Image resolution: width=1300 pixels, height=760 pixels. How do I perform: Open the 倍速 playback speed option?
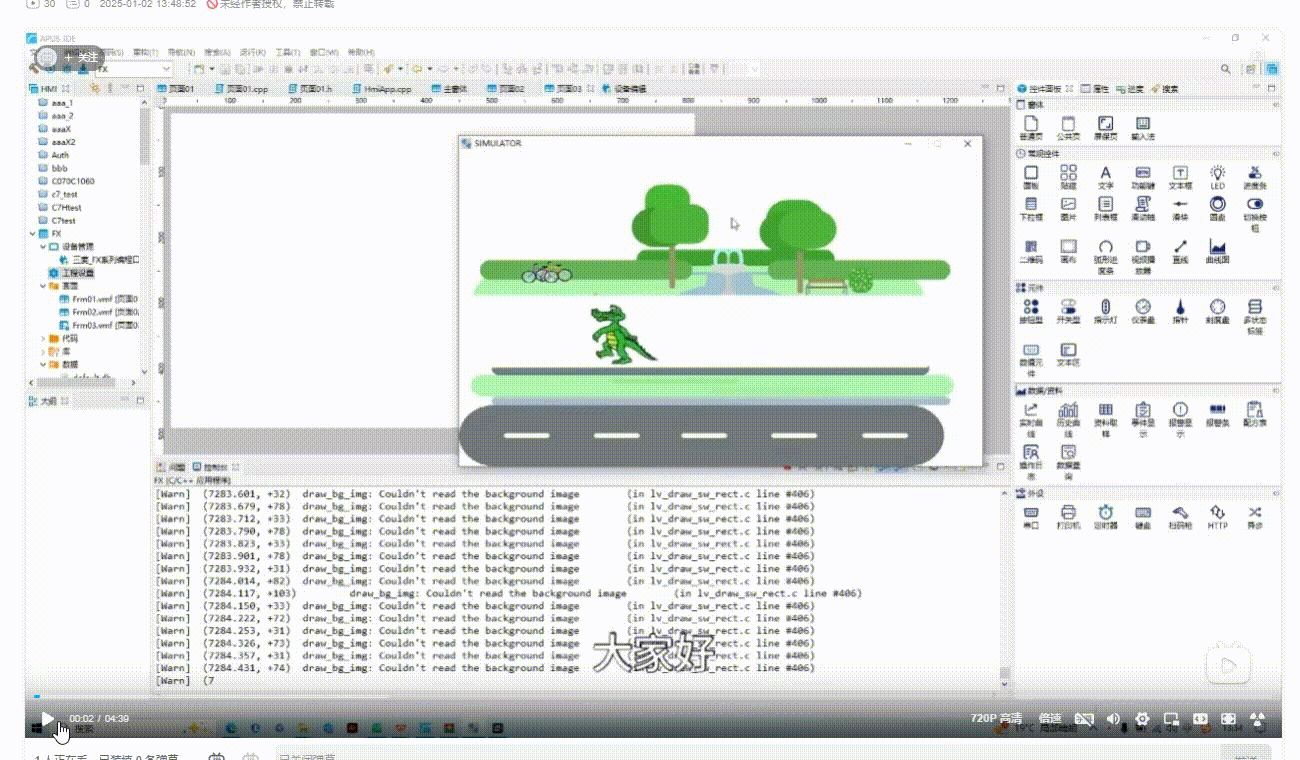tap(1050, 719)
